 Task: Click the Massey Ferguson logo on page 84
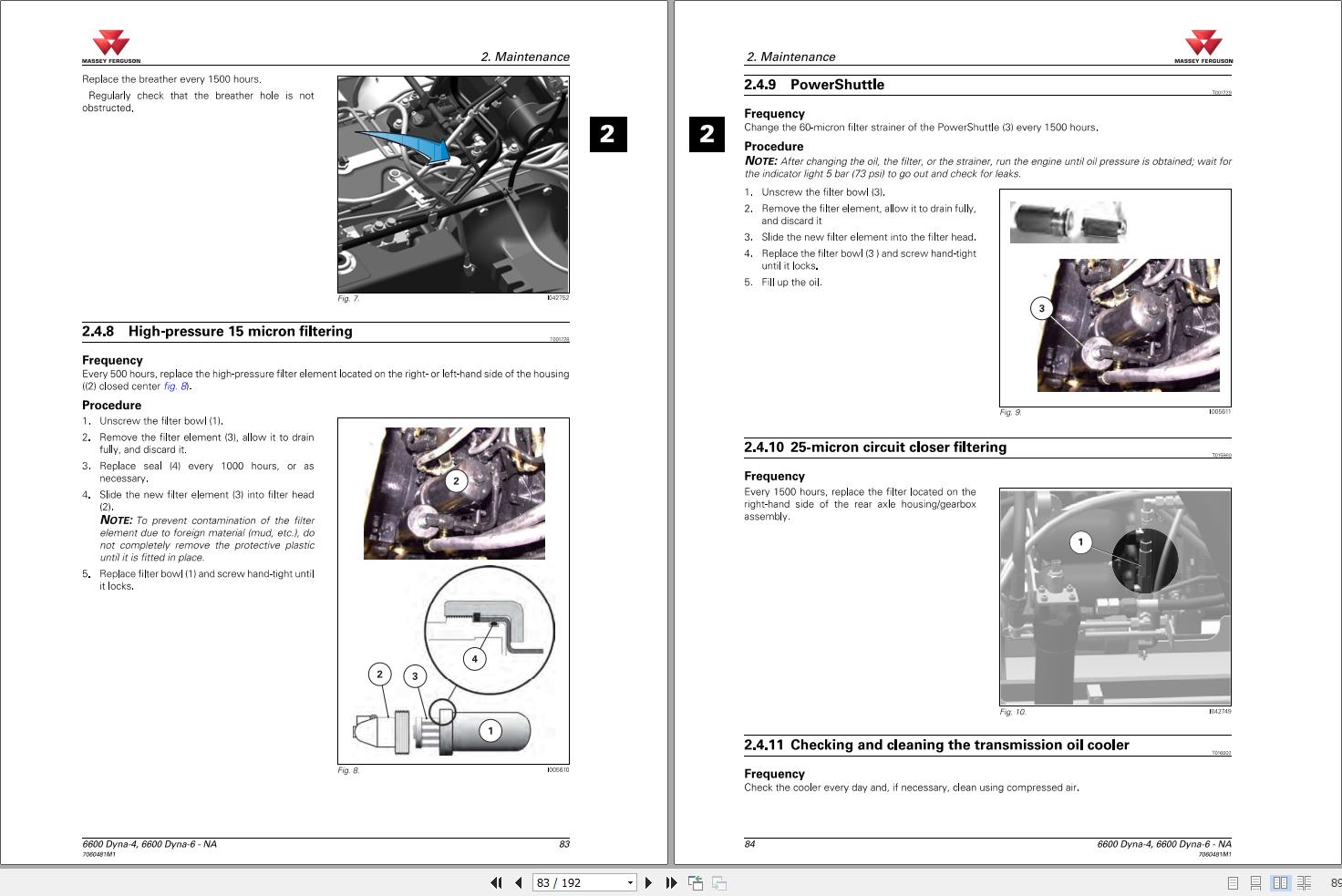coord(1203,46)
